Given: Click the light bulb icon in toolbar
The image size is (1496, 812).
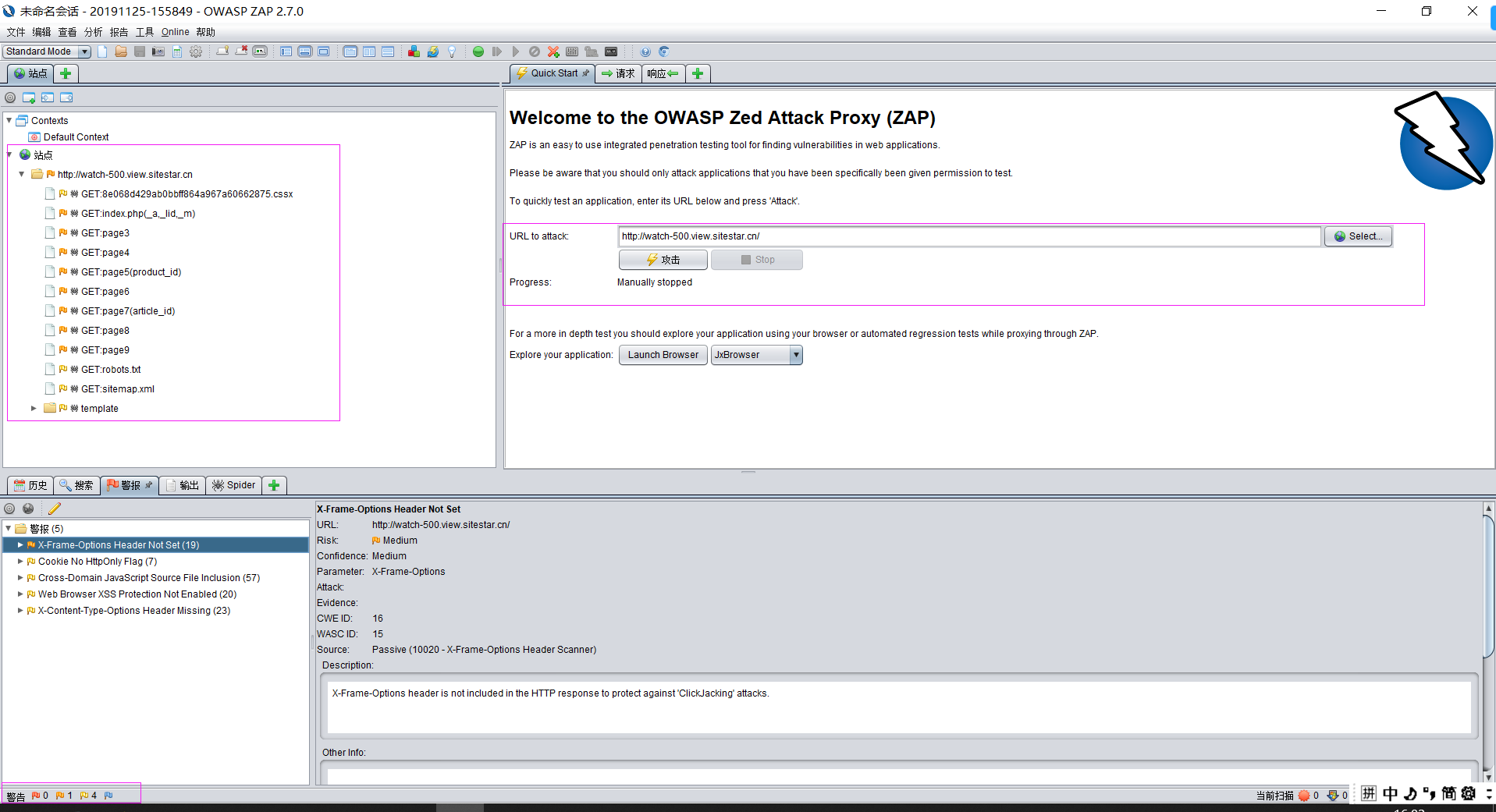Looking at the screenshot, I should click(451, 51).
